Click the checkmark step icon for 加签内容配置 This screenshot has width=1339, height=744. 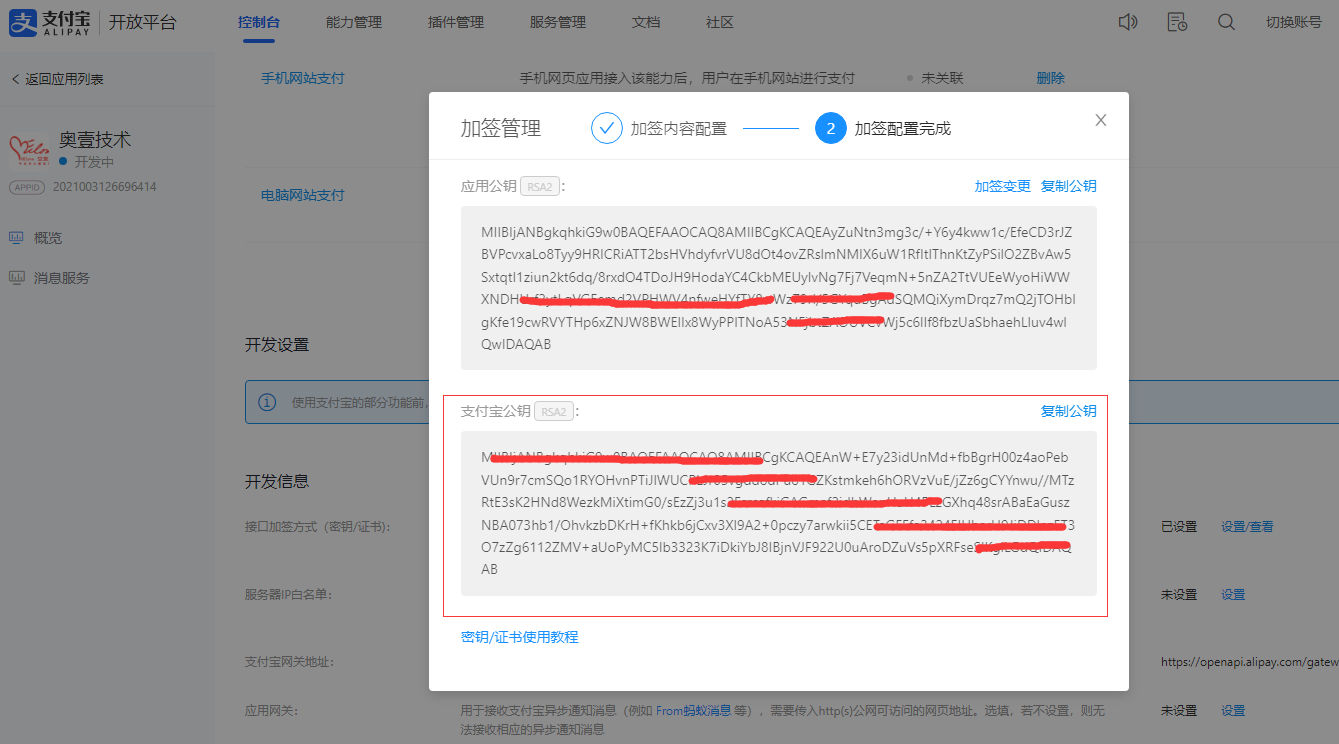(x=606, y=128)
